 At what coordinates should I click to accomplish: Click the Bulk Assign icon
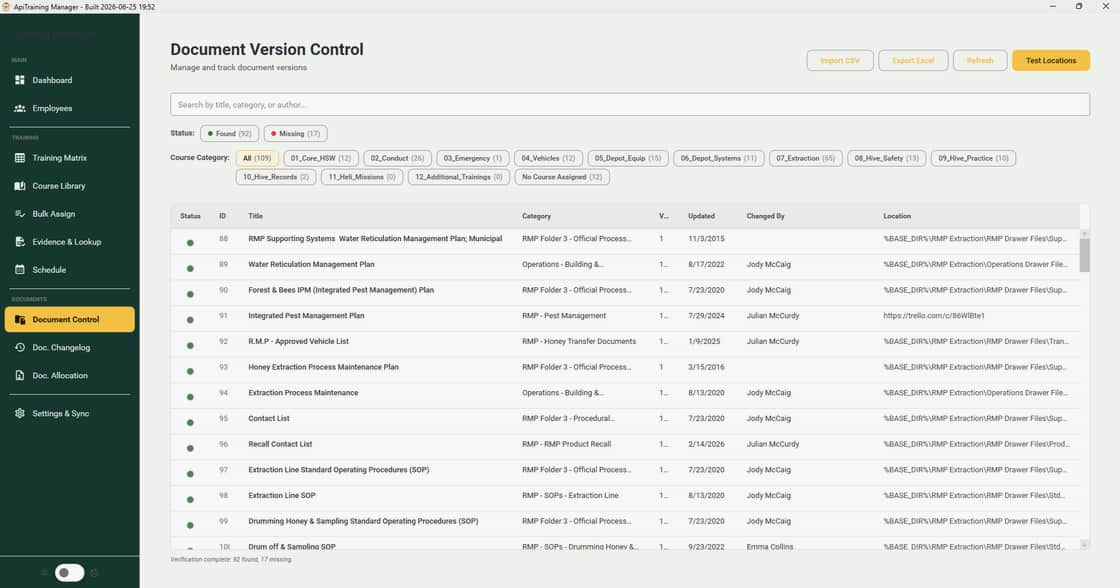click(x=20, y=214)
